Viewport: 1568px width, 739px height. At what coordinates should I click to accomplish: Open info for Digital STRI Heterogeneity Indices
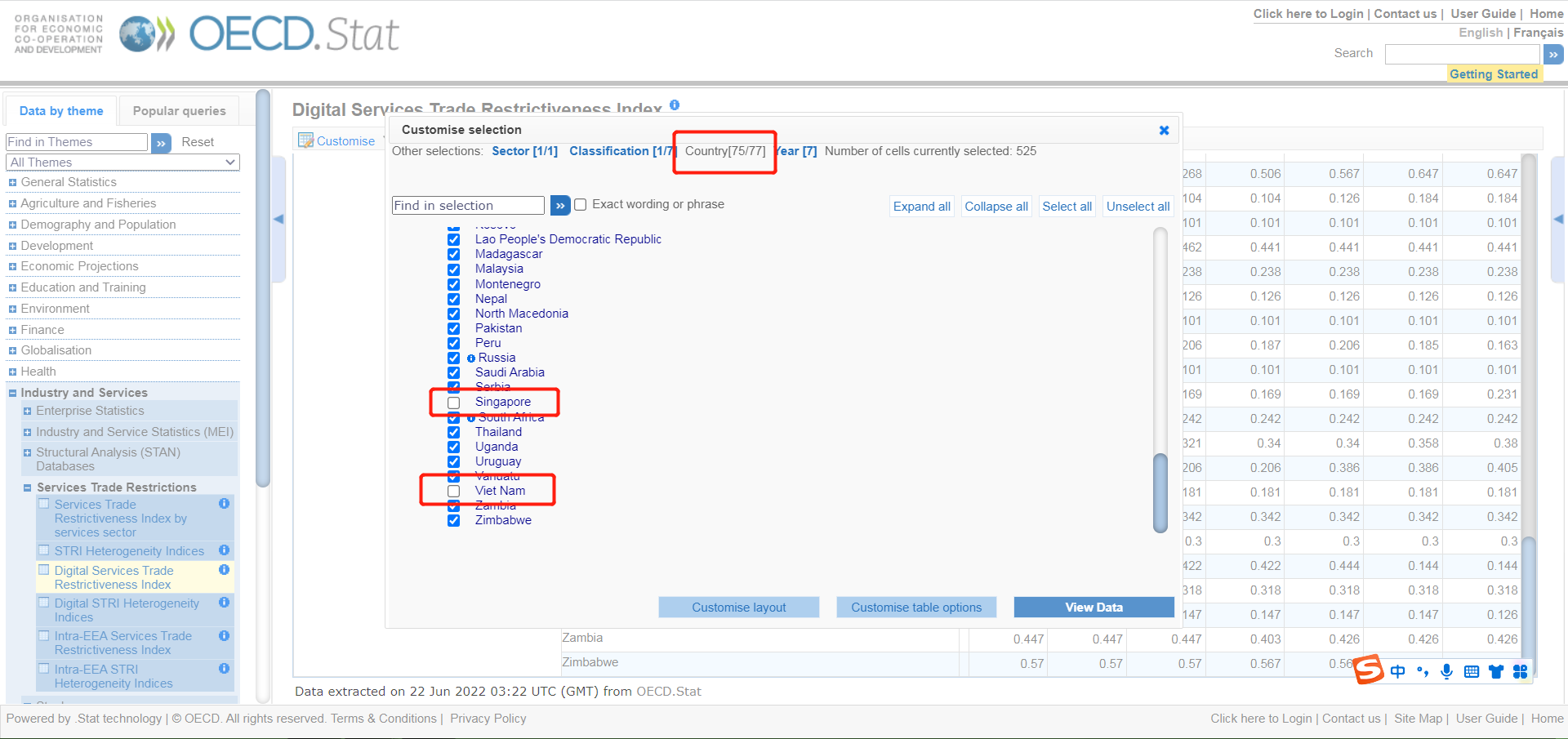pyautogui.click(x=224, y=603)
